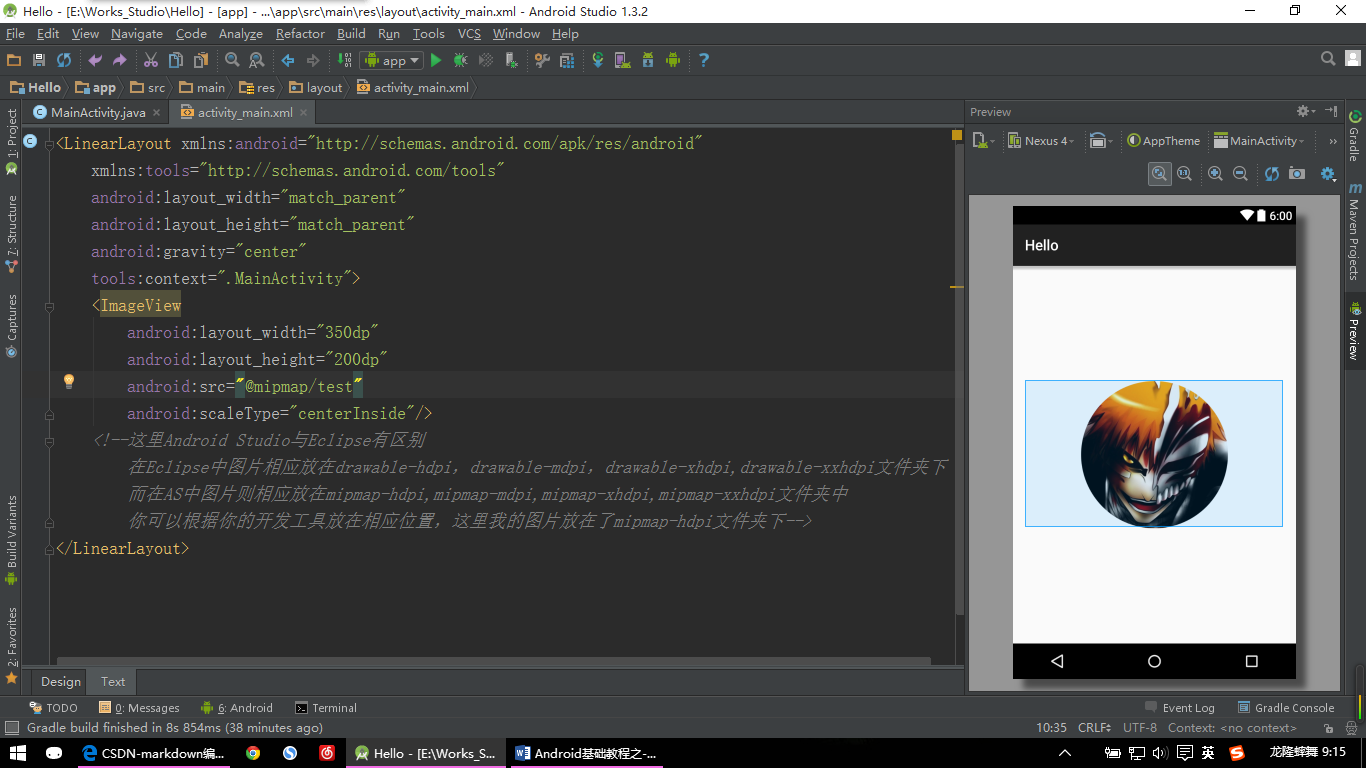This screenshot has height=768, width=1366.
Task: Select the Text editor tab
Action: (x=113, y=681)
